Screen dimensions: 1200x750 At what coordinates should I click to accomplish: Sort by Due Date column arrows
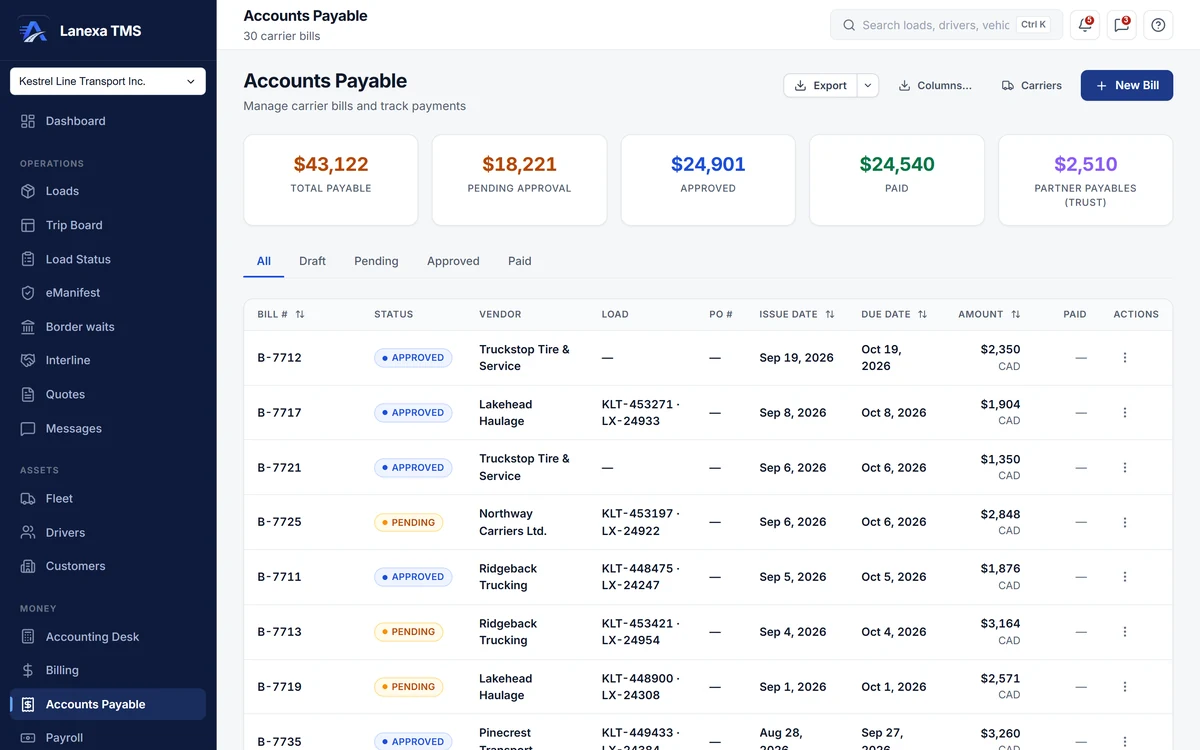(x=923, y=314)
